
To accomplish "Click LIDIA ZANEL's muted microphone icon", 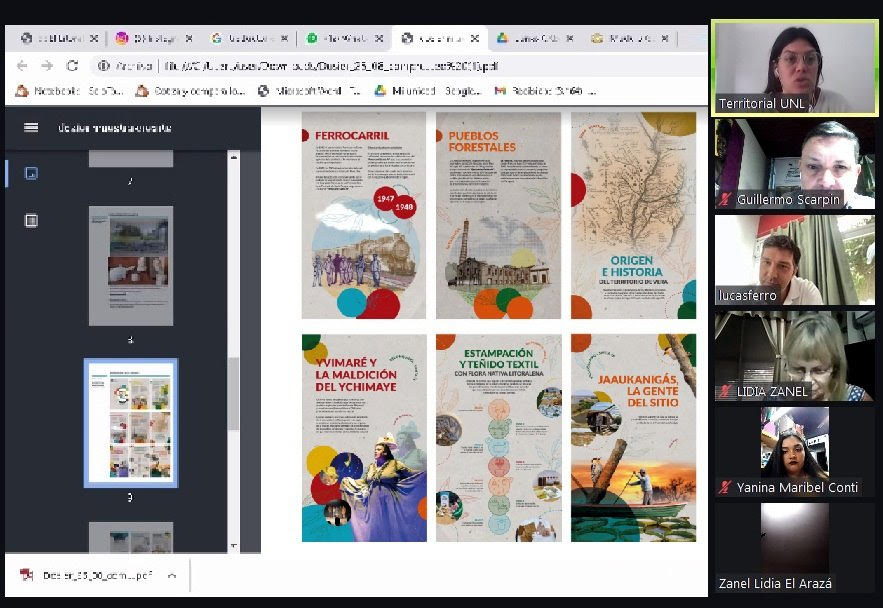I will point(725,392).
